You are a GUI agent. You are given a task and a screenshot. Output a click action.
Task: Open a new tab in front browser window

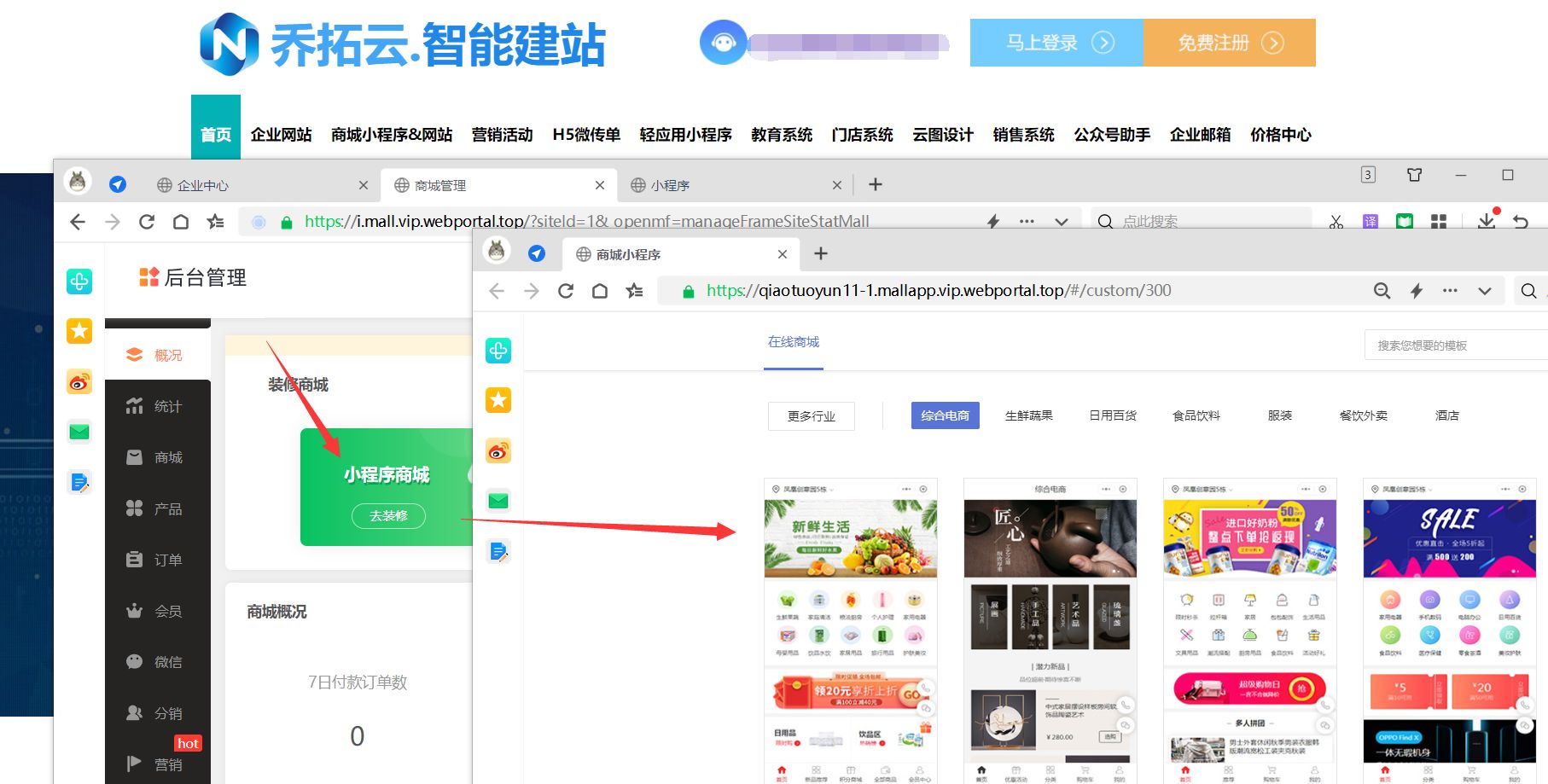(x=821, y=253)
